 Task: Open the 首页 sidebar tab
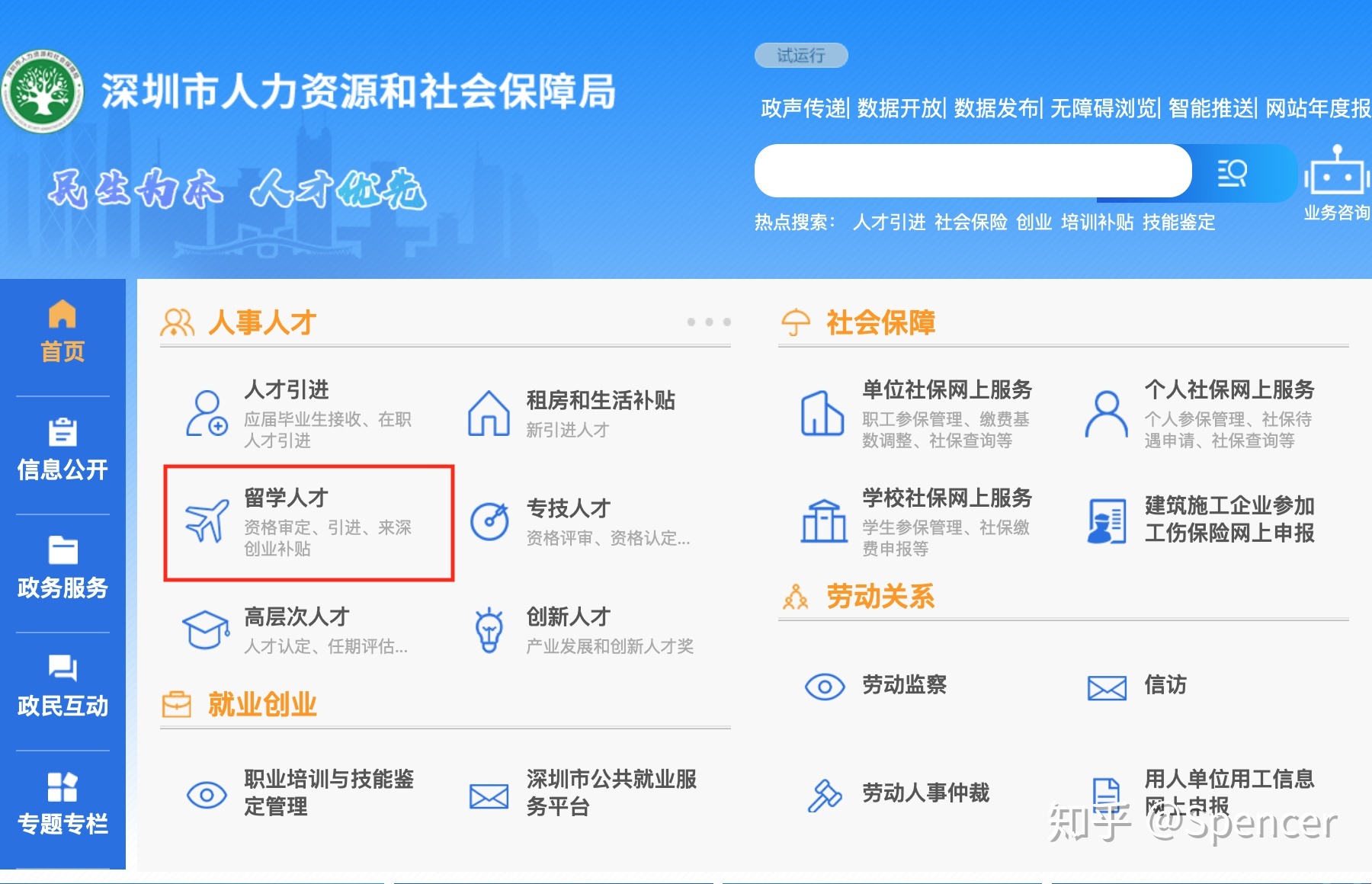tap(63, 331)
